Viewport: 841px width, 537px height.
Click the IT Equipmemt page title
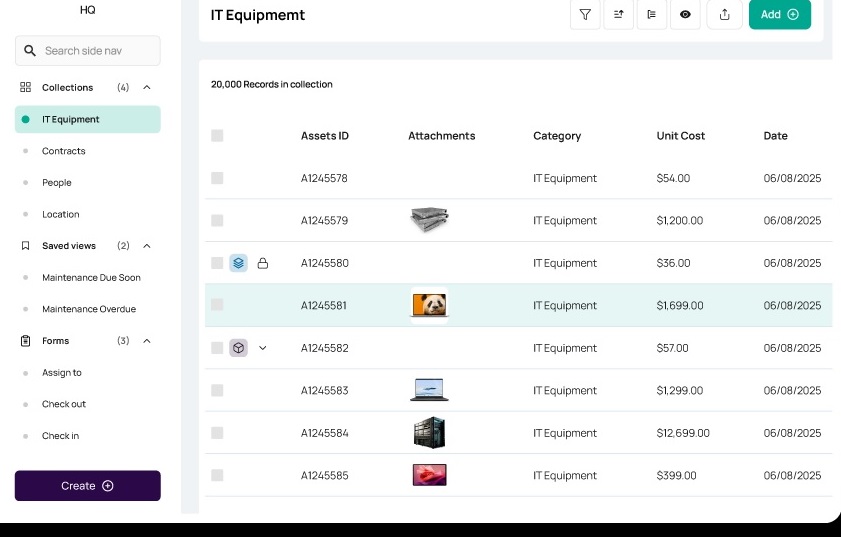257,15
